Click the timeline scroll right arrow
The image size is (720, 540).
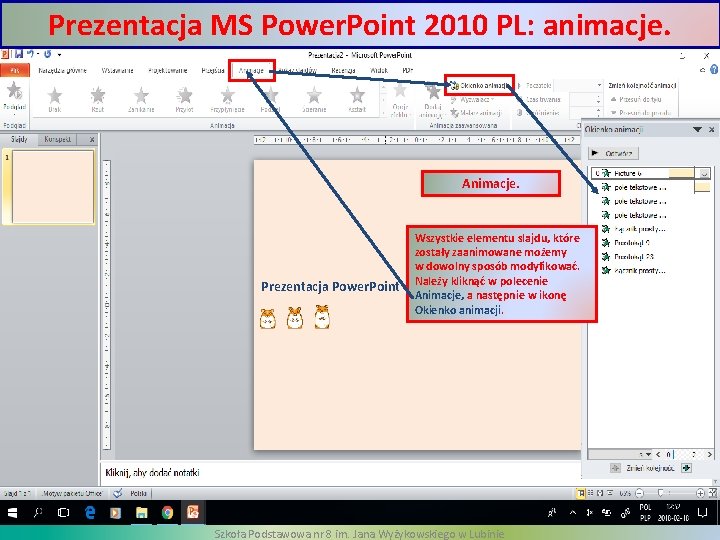coord(710,454)
